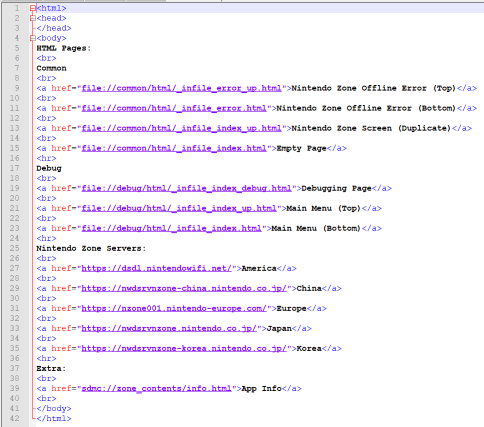Viewport: 484px width, 427px height.
Task: Click the text 'Extra:' on line 37
Action: [x=51, y=368]
